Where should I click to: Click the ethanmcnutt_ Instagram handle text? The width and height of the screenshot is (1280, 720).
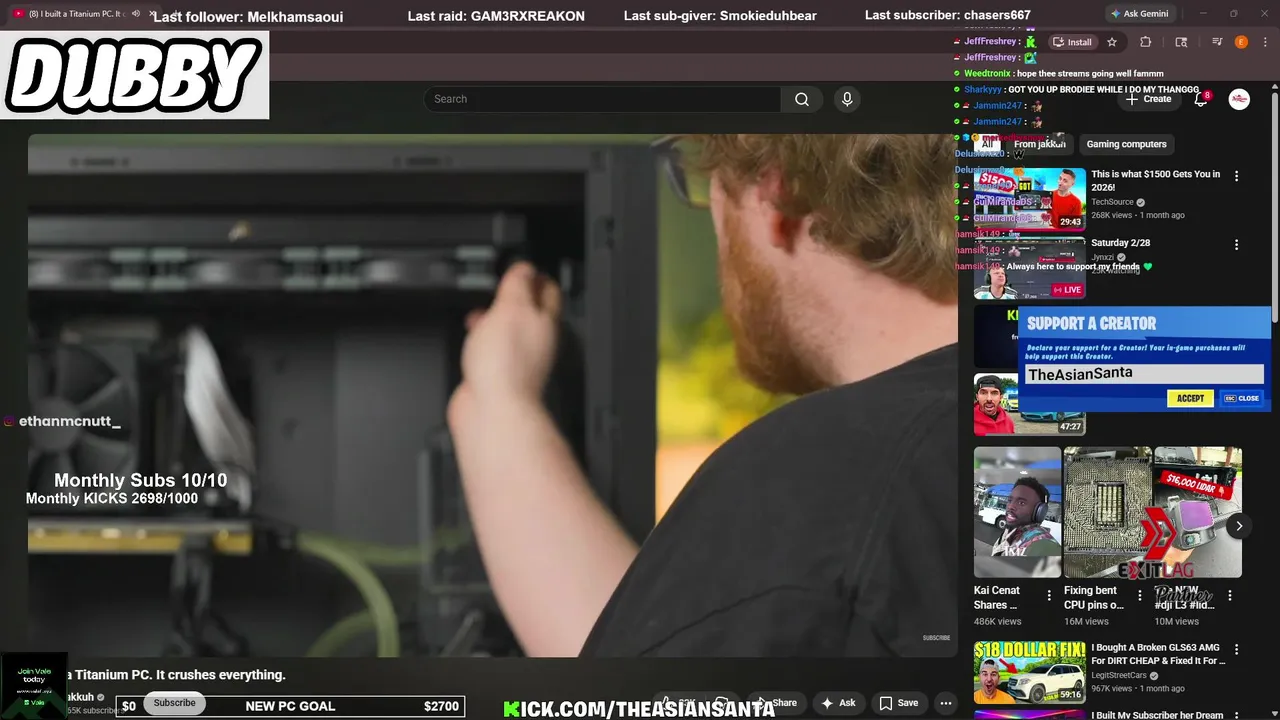[70, 422]
